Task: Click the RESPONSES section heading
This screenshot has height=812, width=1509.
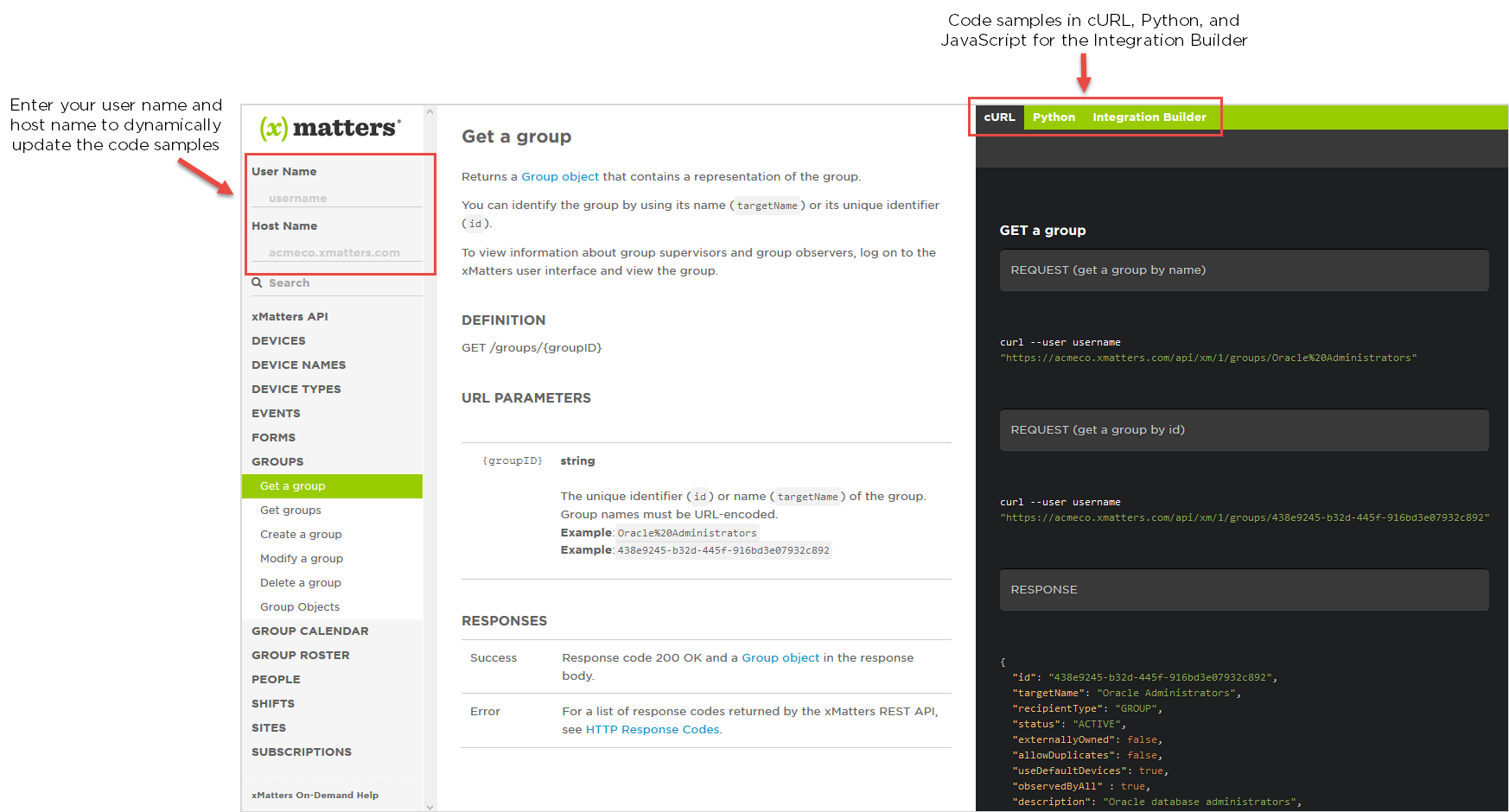Action: coord(504,621)
